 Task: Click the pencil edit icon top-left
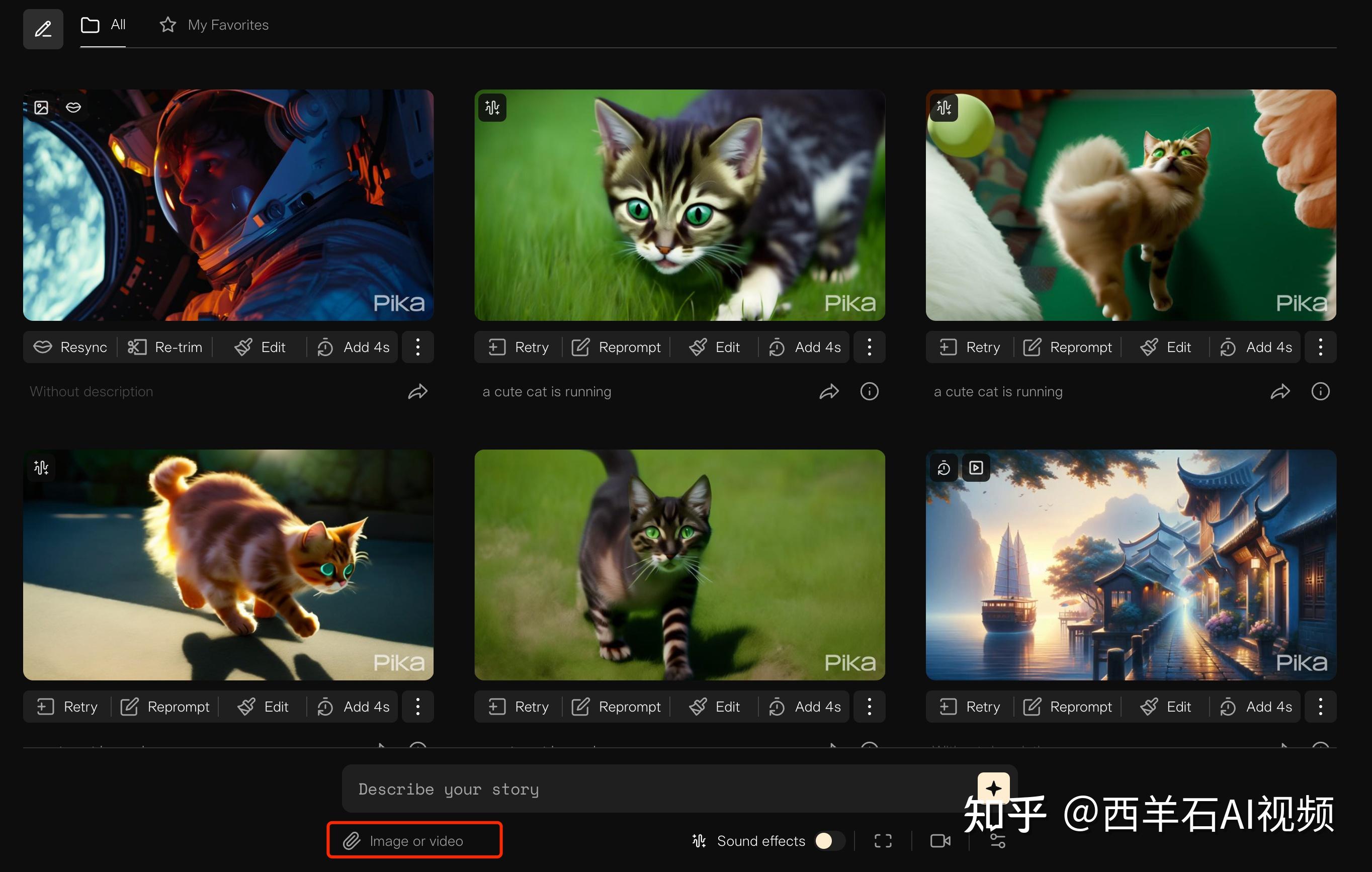coord(43,29)
